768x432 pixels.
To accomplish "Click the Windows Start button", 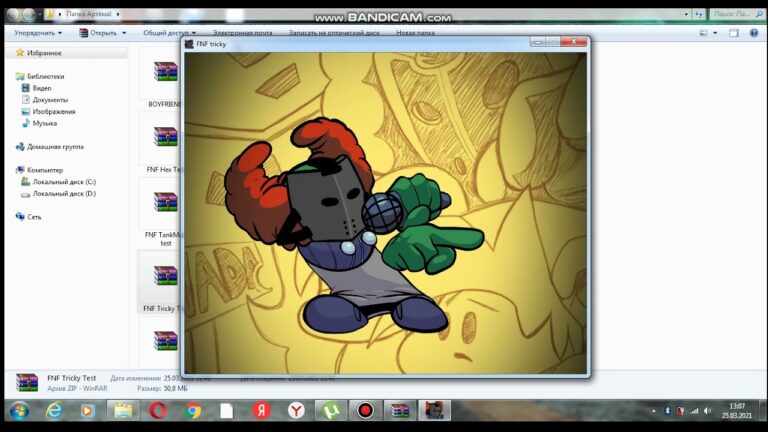I will [x=18, y=410].
